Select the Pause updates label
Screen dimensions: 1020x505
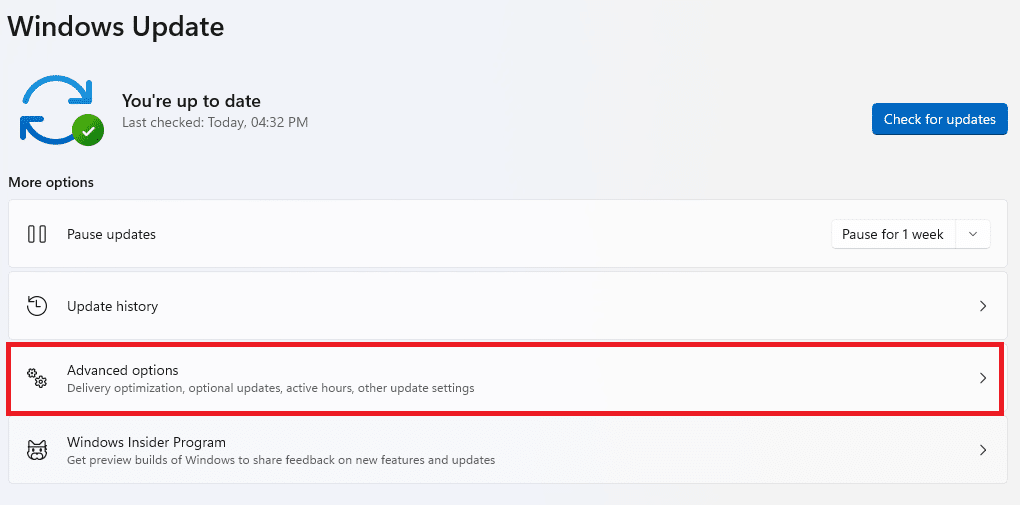[x=111, y=234]
